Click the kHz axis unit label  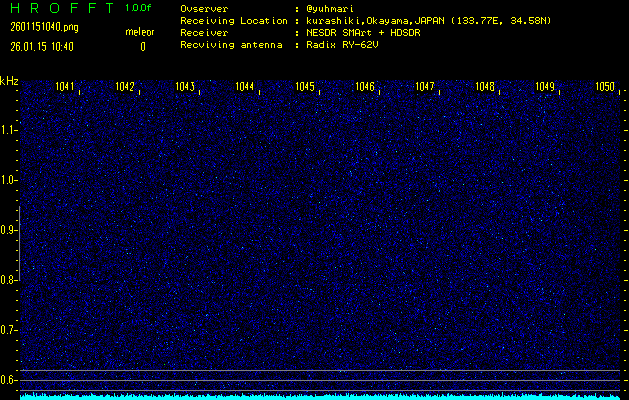point(9,80)
